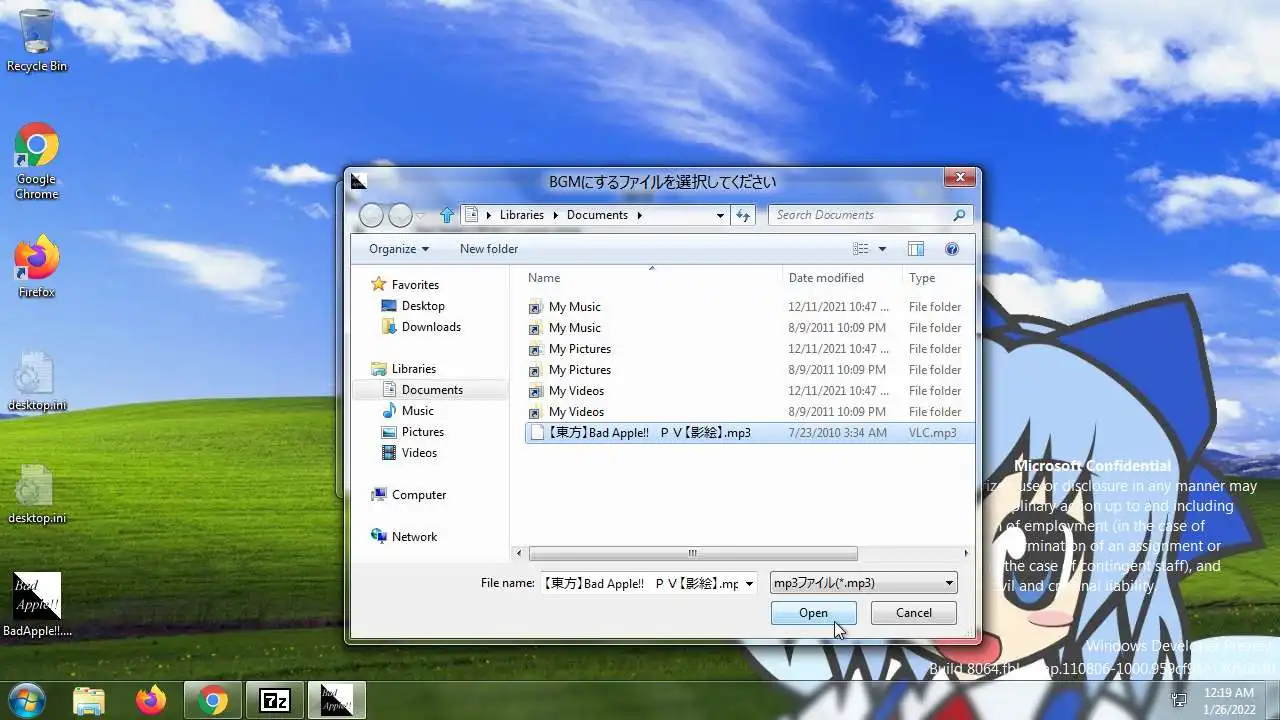Click the network icon in the system tray

click(1180, 700)
